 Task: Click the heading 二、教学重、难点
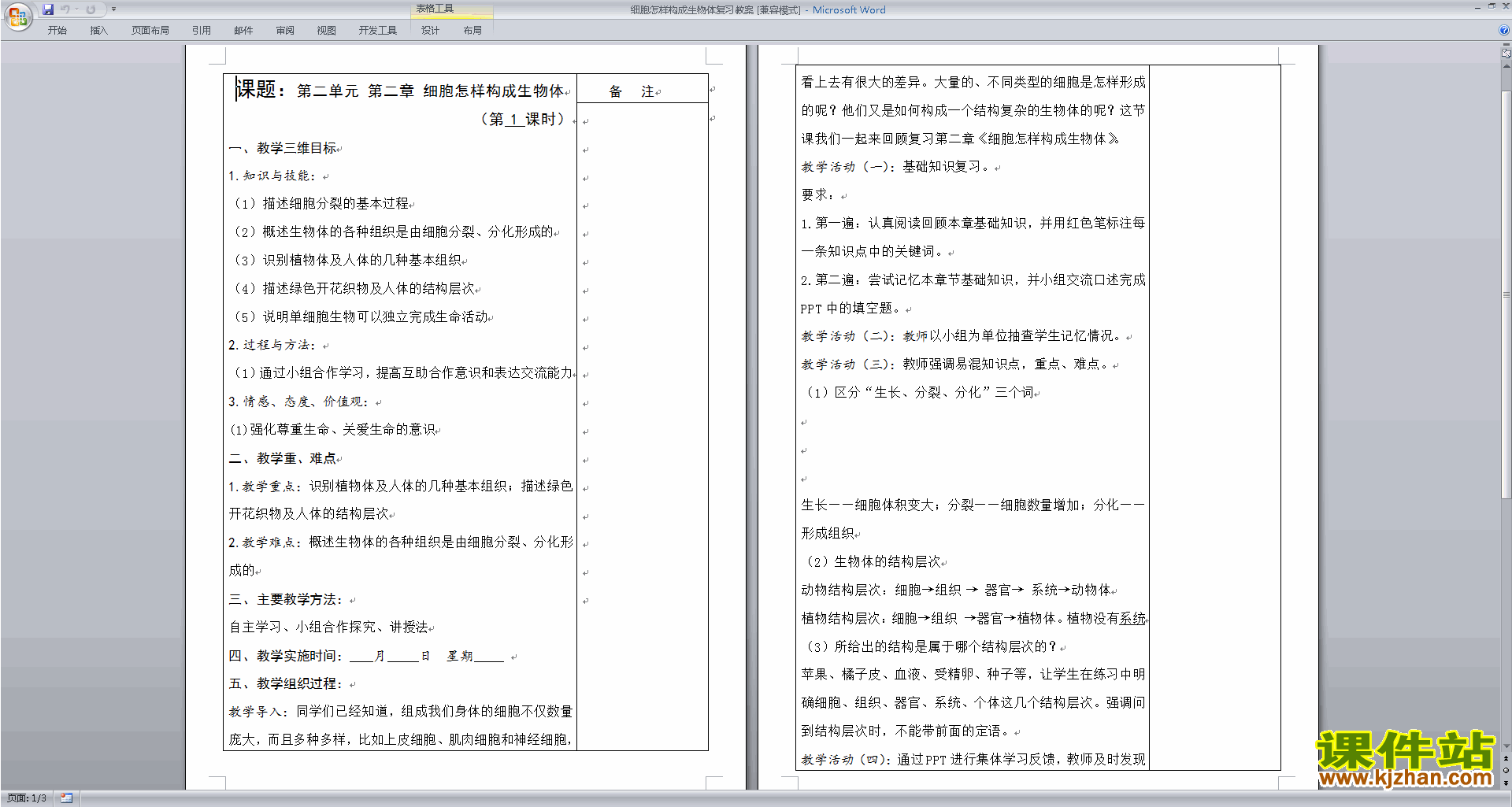point(283,458)
